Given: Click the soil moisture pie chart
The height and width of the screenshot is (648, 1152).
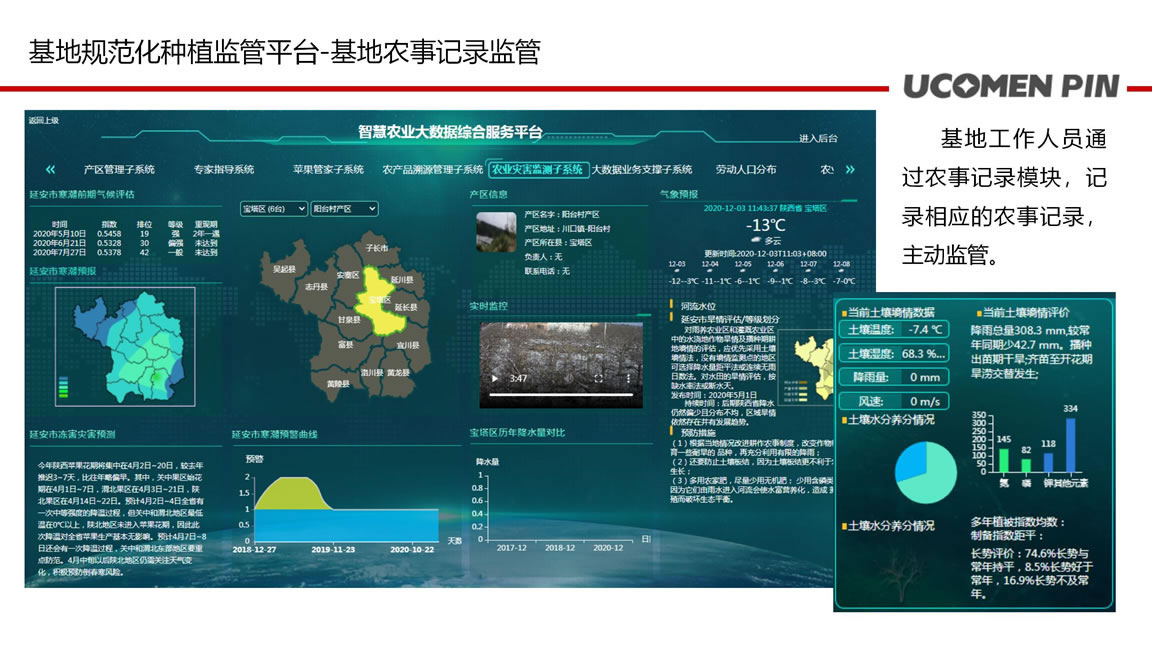Looking at the screenshot, I should click(925, 472).
